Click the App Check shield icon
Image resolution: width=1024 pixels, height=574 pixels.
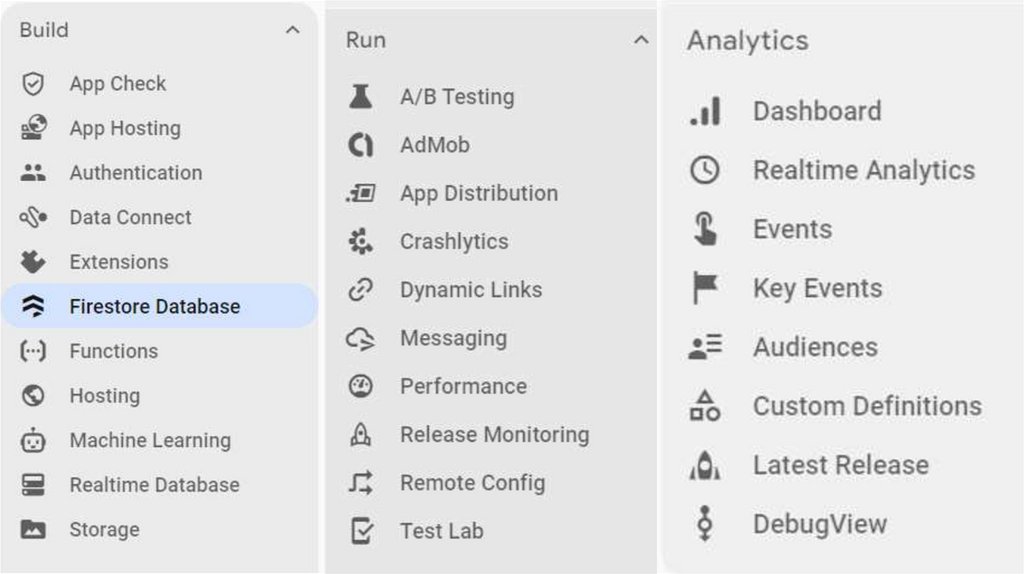[33, 84]
